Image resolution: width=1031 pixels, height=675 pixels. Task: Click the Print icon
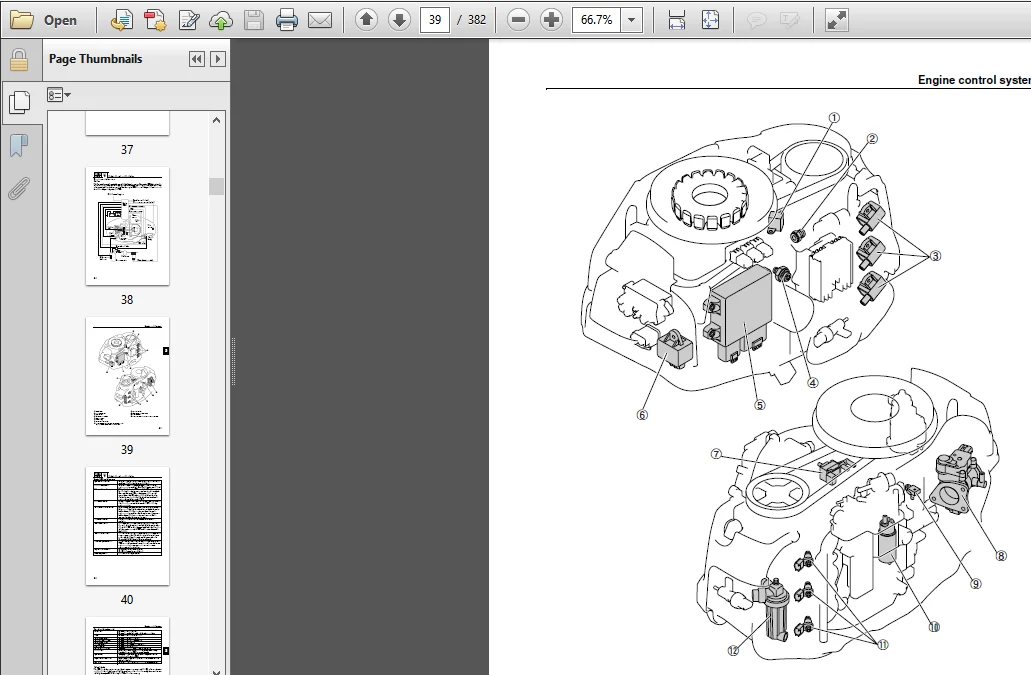[287, 20]
